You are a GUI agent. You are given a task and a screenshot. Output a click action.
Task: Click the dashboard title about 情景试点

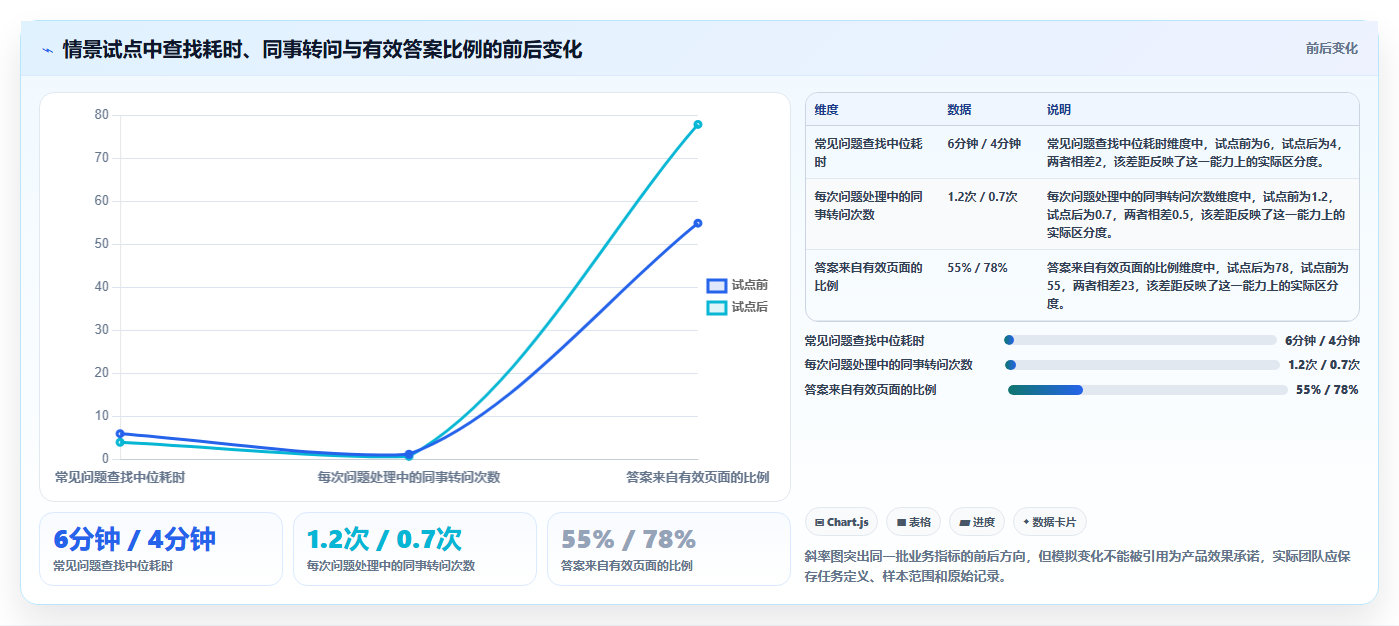322,49
